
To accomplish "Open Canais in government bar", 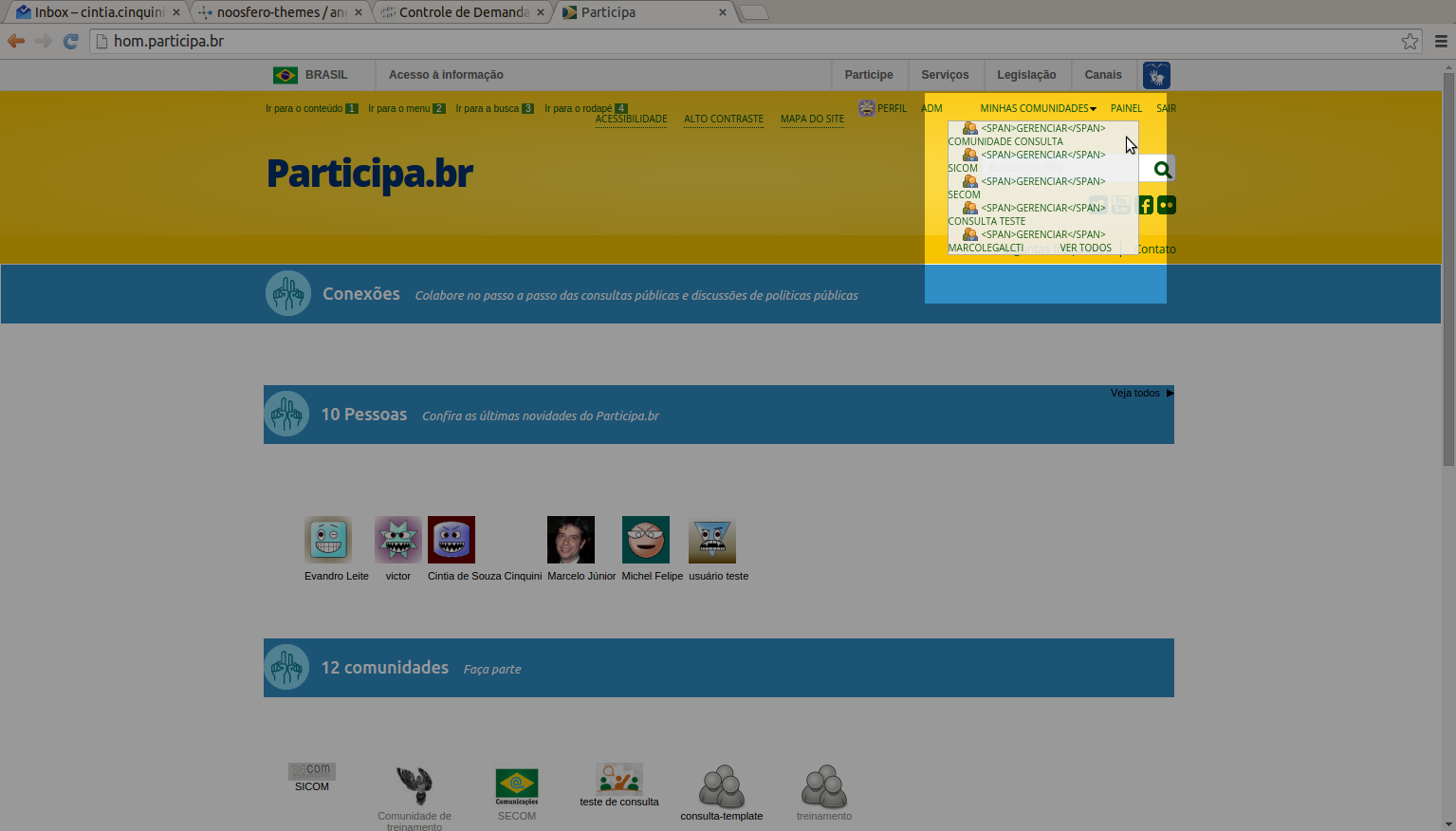I will point(1103,75).
